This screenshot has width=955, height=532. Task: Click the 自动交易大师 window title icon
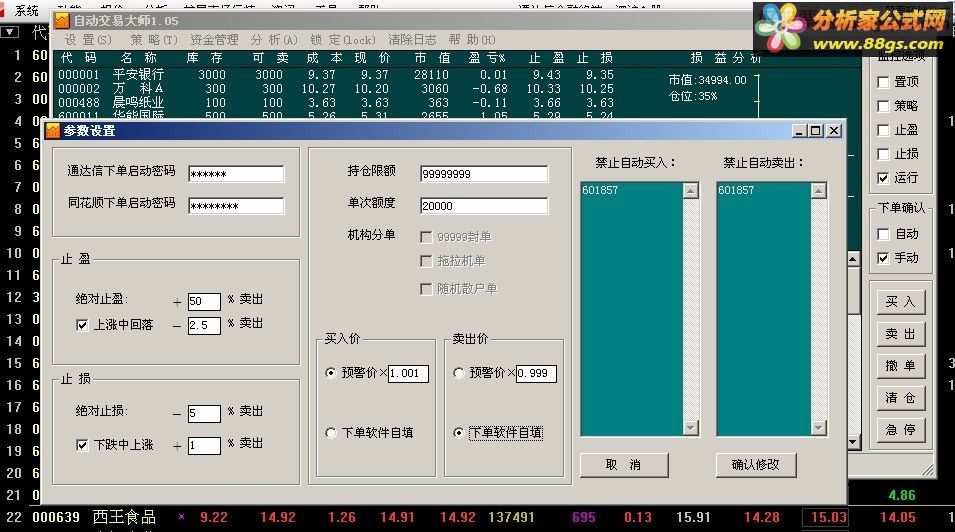[62, 20]
